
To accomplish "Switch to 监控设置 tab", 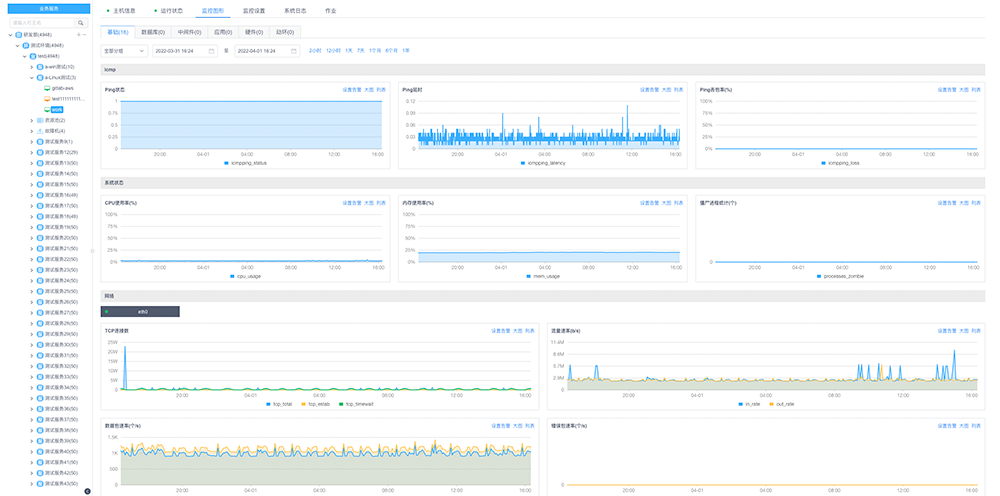I will click(253, 11).
